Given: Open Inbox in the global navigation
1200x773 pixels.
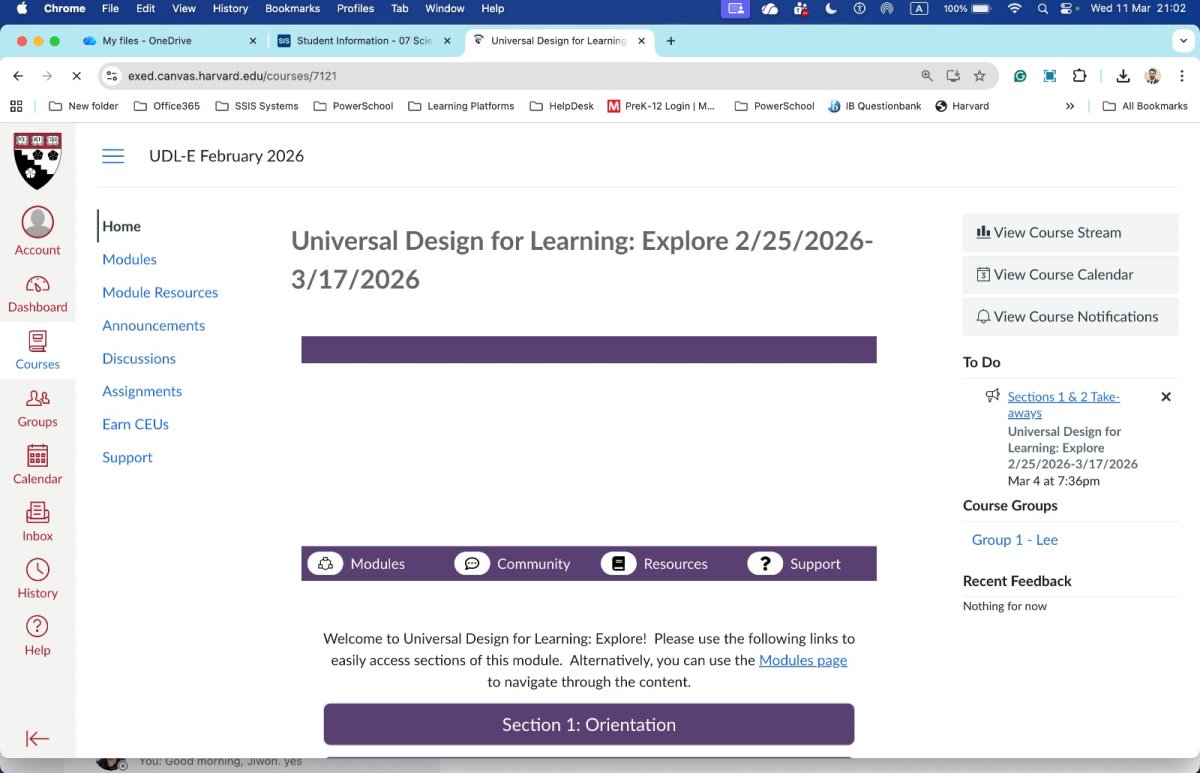Looking at the screenshot, I should click(37, 522).
